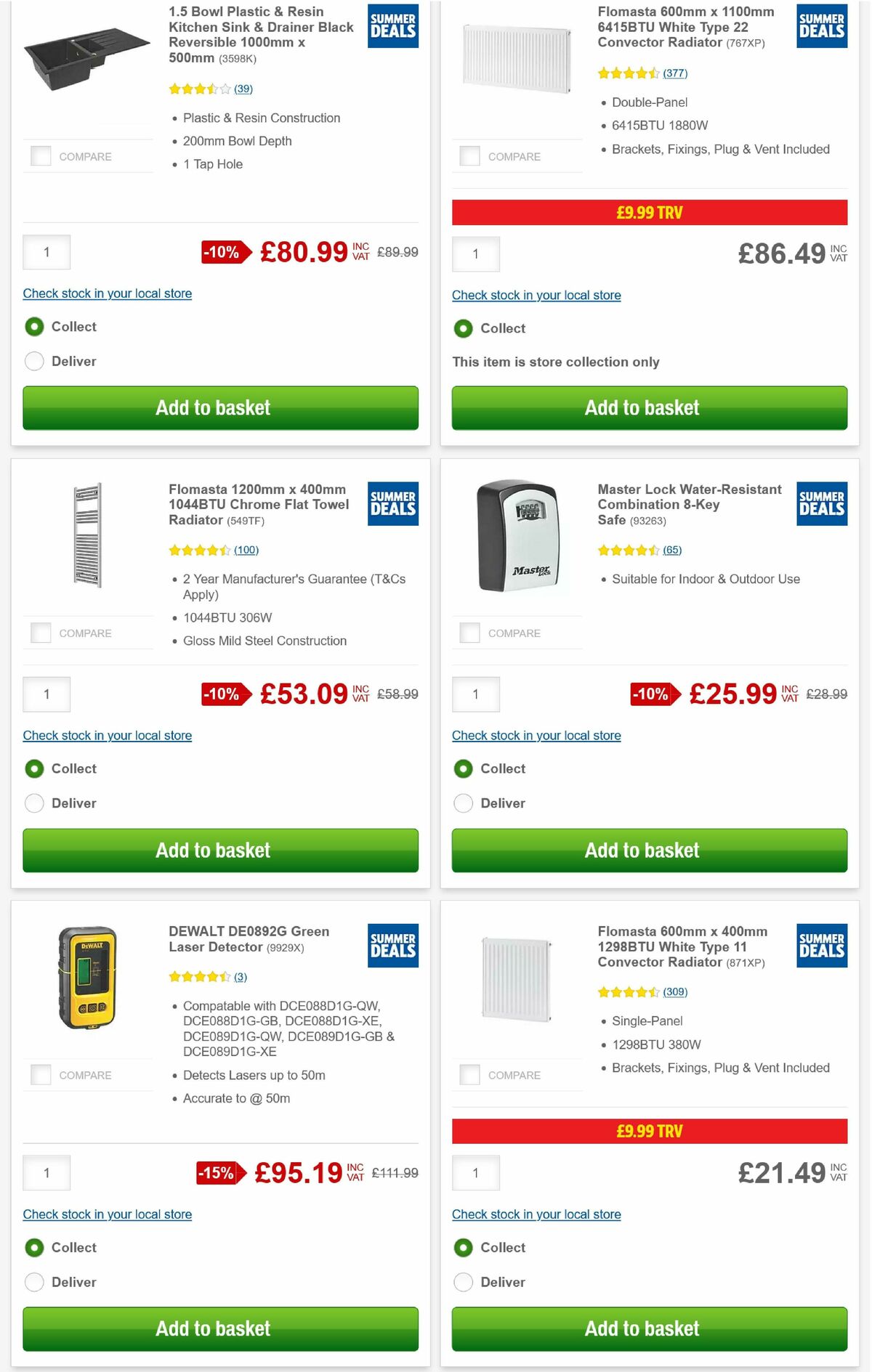Click the Summer Deals badge on towel radiator
Viewport: 872px width, 1372px height.
tap(392, 503)
